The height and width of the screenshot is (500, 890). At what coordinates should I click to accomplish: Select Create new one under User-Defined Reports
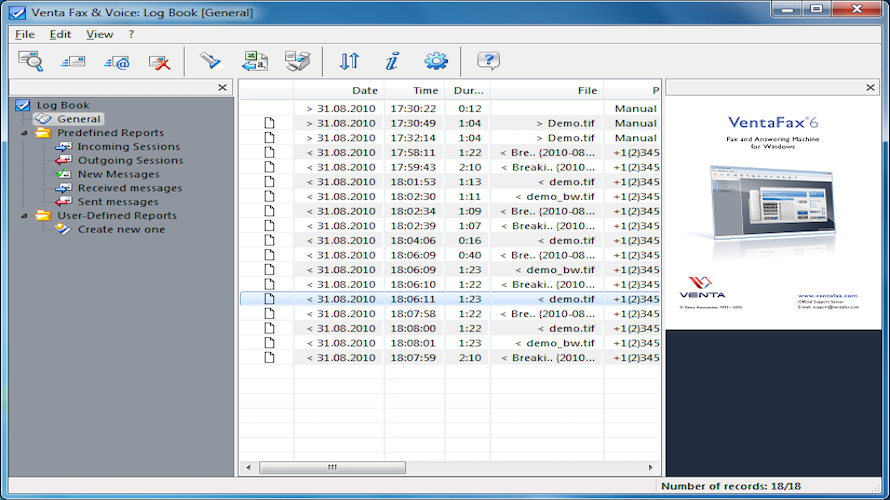pyautogui.click(x=121, y=229)
